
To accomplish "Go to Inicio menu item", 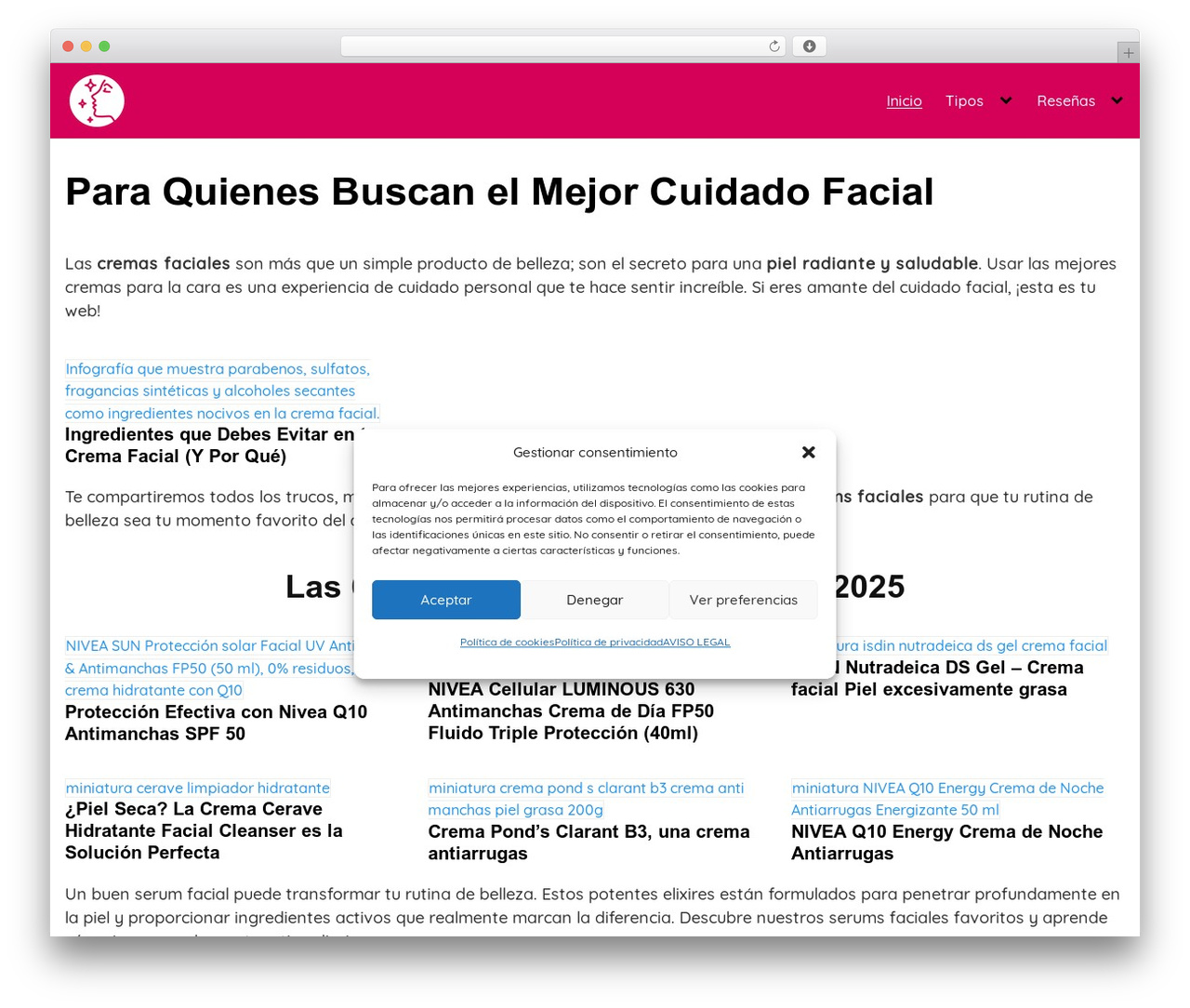I will [x=904, y=100].
